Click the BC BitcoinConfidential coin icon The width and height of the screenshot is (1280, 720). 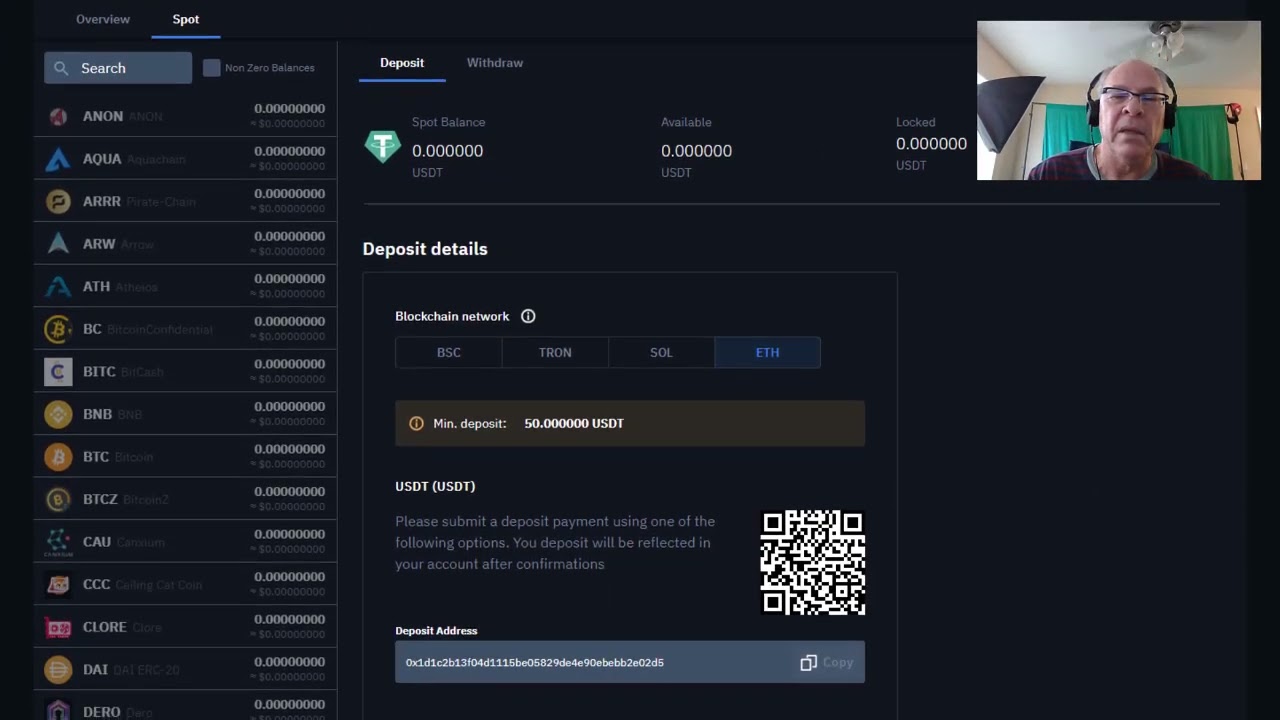click(58, 329)
